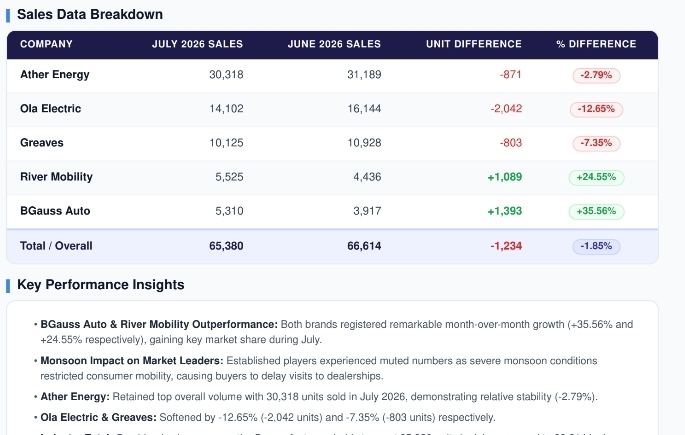
Task: Click the +1,393 unit difference cell
Action: [505, 211]
